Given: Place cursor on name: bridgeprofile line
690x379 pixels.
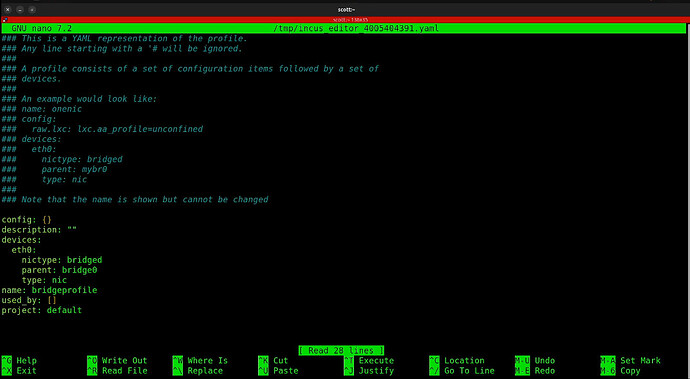Looking at the screenshot, I should (x=49, y=290).
